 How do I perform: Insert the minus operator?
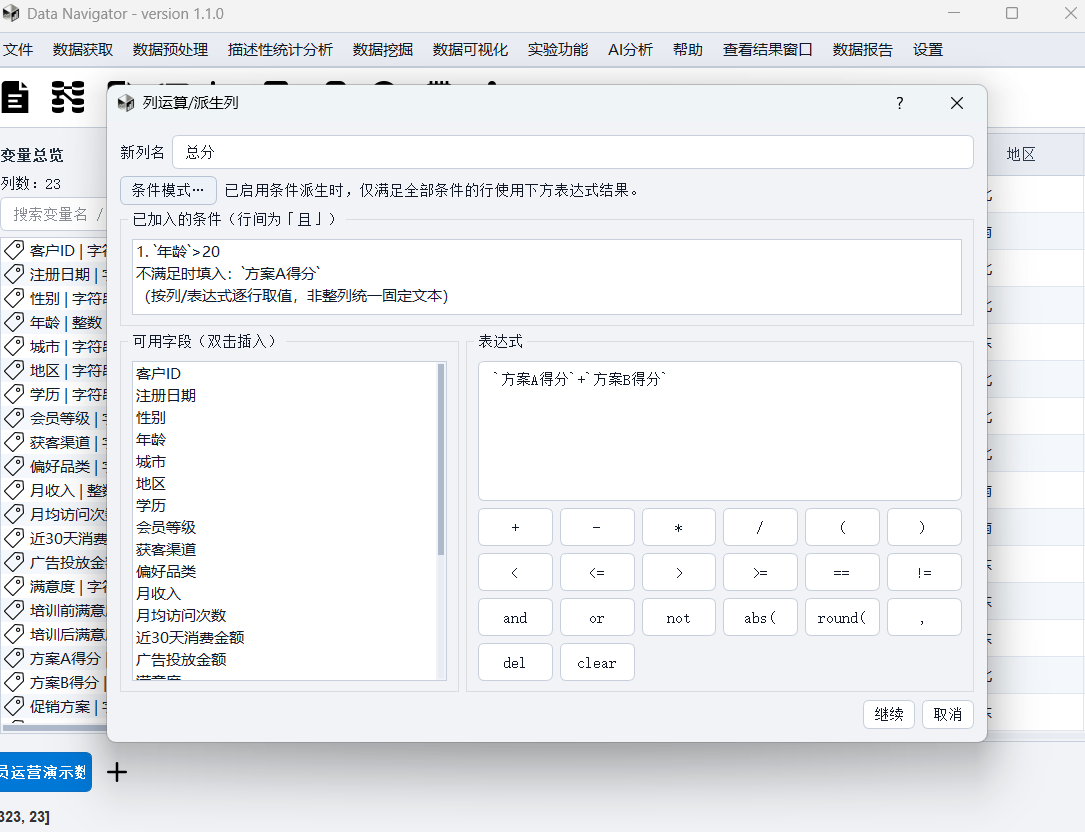[x=597, y=527]
